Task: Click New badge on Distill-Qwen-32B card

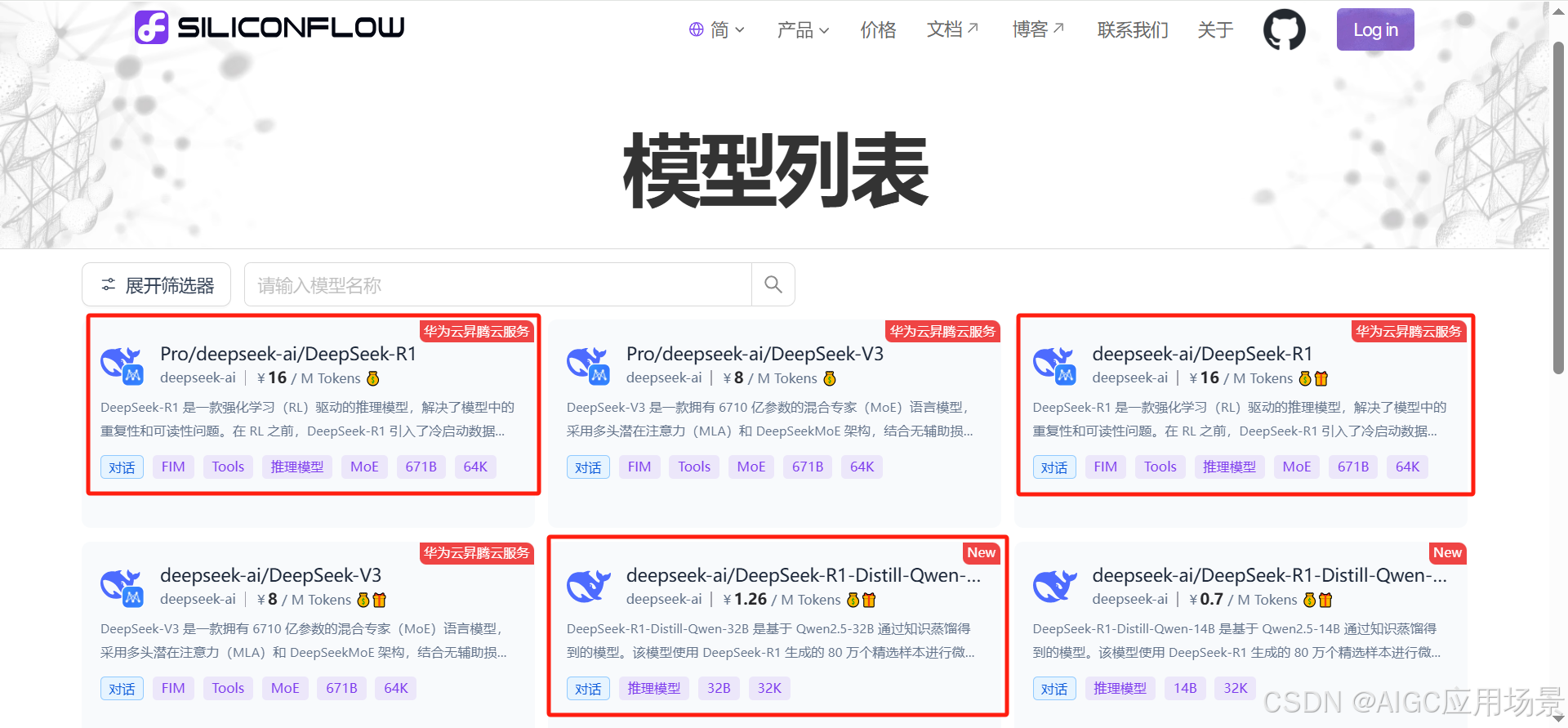Action: tap(982, 553)
